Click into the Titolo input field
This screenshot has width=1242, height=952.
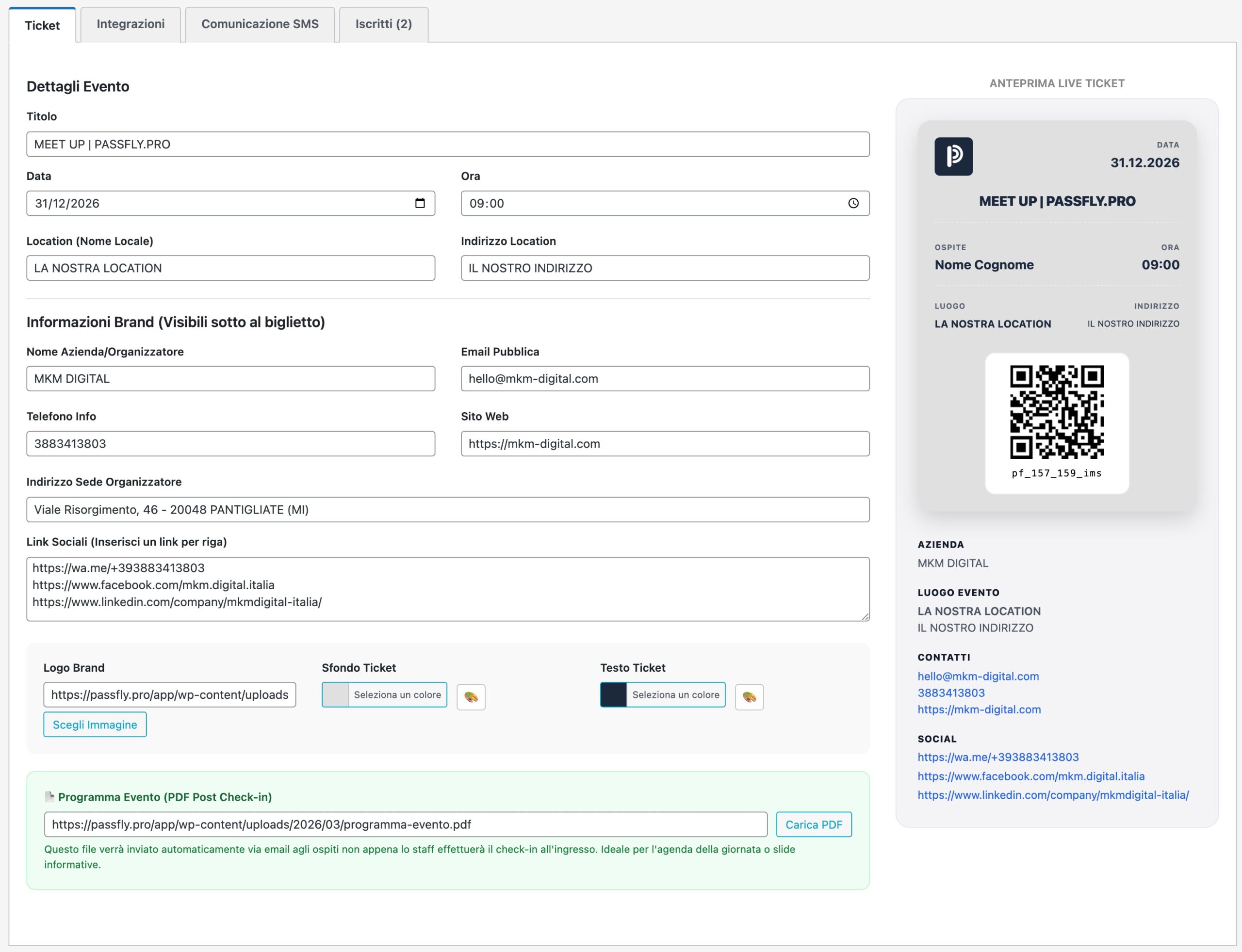click(x=448, y=145)
